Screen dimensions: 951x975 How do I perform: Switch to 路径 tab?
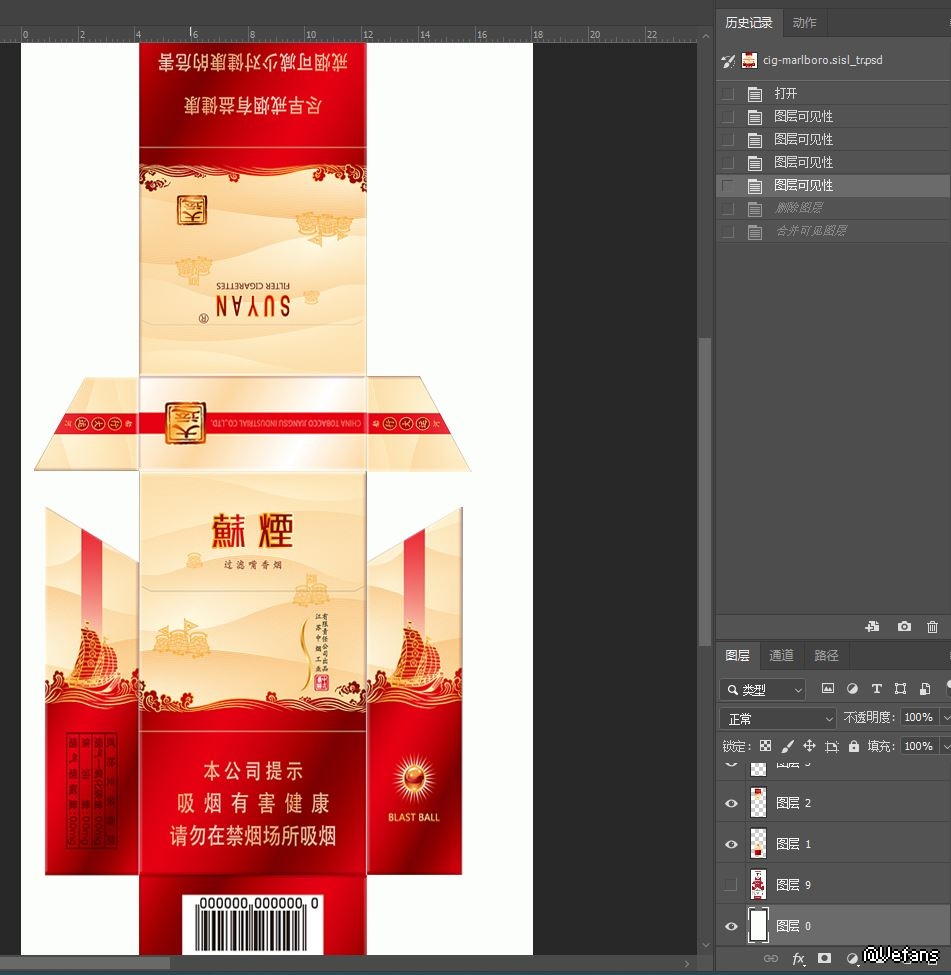(x=826, y=655)
